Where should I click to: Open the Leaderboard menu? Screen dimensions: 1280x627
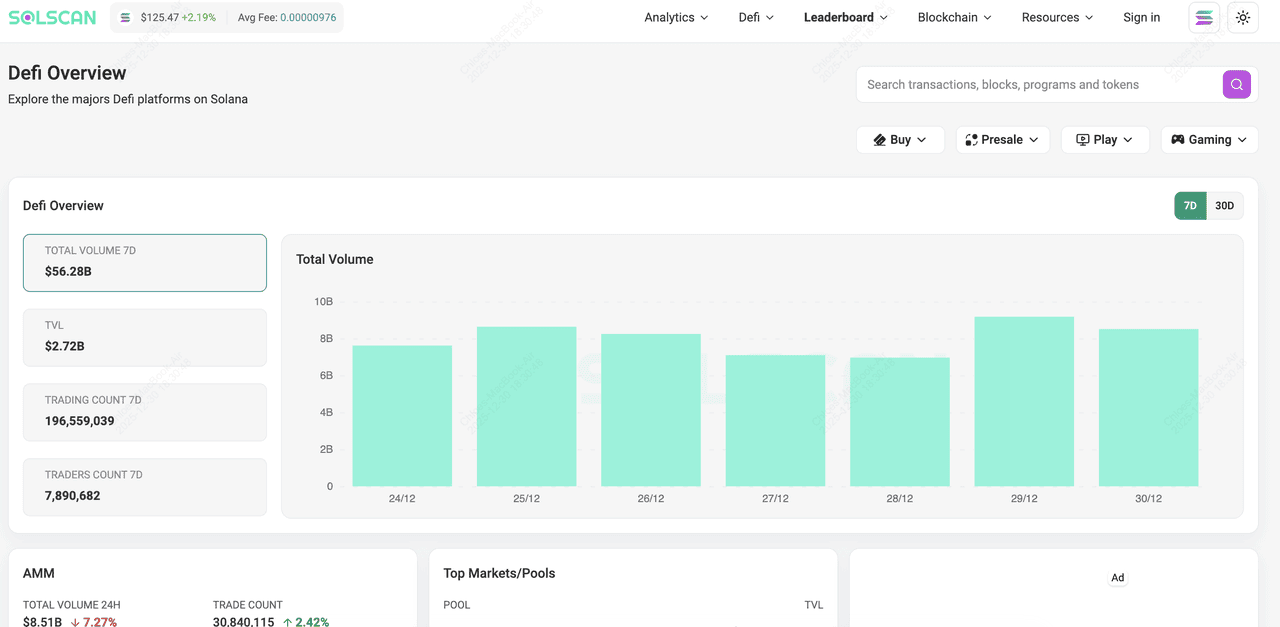[845, 18]
